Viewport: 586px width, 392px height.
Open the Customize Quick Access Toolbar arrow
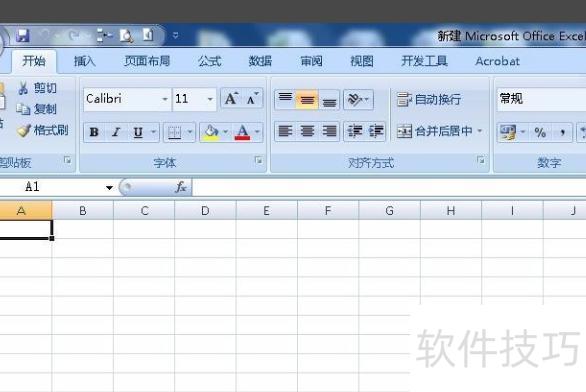[x=175, y=36]
